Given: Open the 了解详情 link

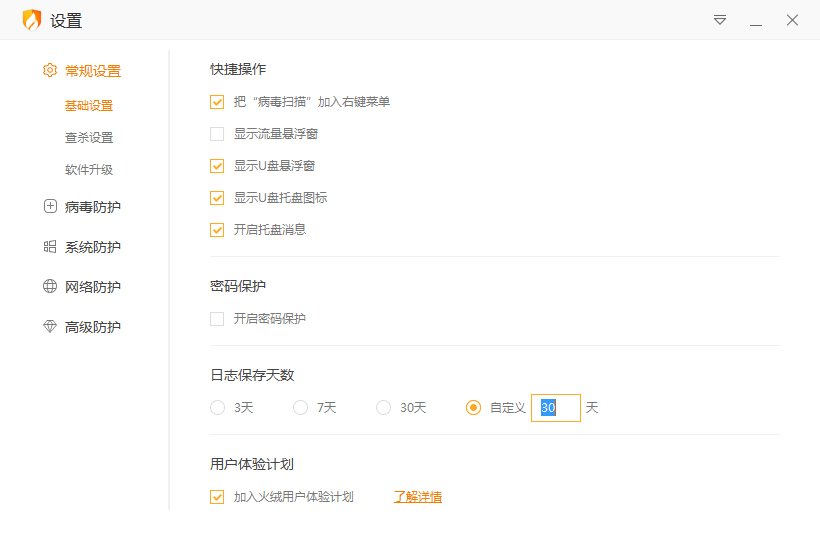Looking at the screenshot, I should coord(418,497).
